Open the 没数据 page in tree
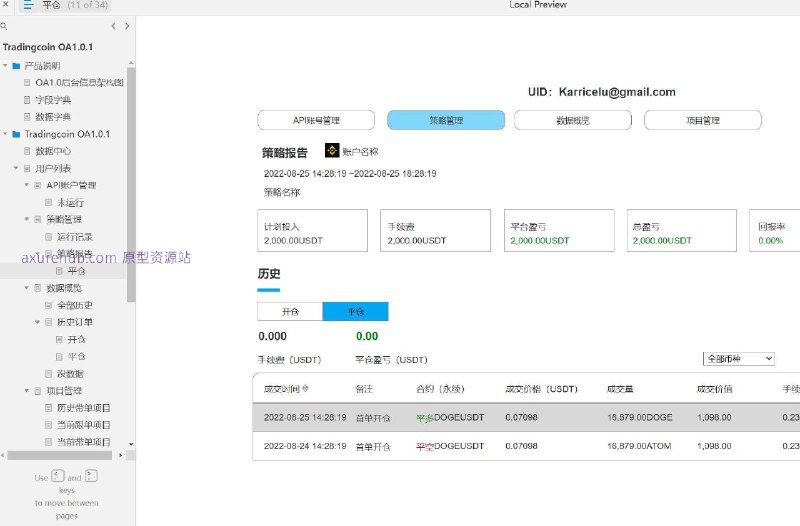 70,373
